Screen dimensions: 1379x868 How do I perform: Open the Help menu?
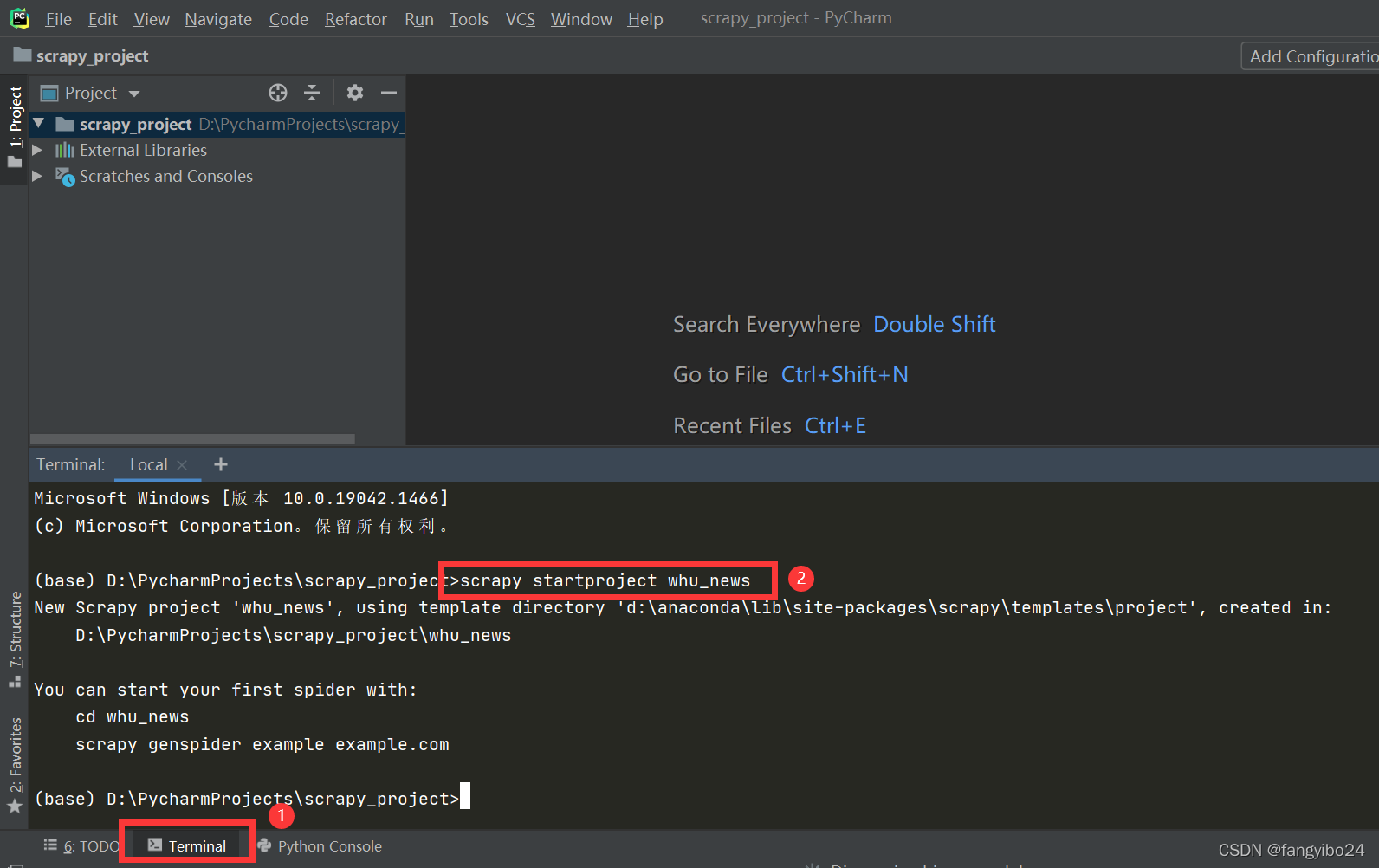pyautogui.click(x=645, y=19)
